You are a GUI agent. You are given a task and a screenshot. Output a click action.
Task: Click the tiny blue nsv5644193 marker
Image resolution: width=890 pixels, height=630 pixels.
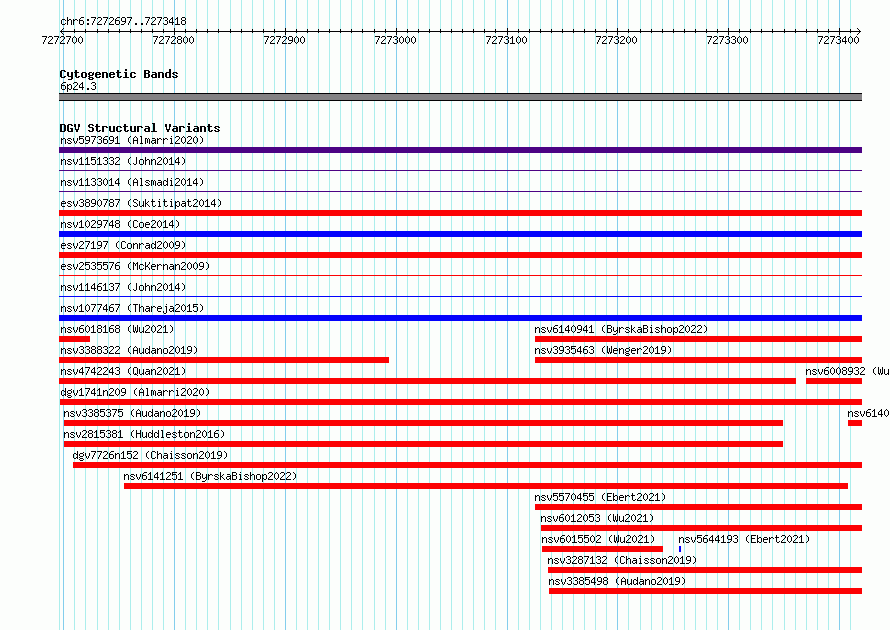pyautogui.click(x=680, y=549)
